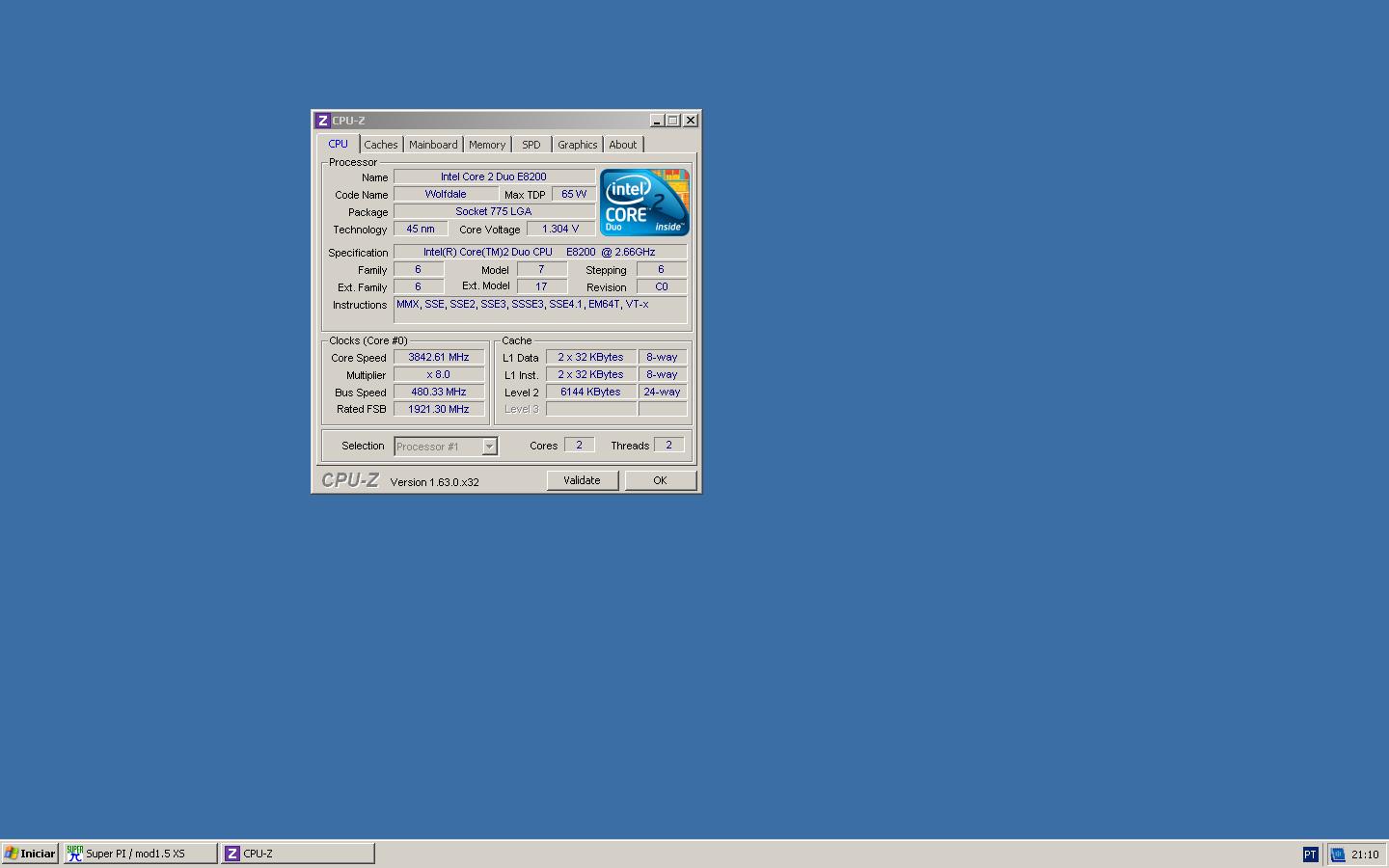
Task: Click the Intel Core 2 Duo logo
Action: click(644, 203)
